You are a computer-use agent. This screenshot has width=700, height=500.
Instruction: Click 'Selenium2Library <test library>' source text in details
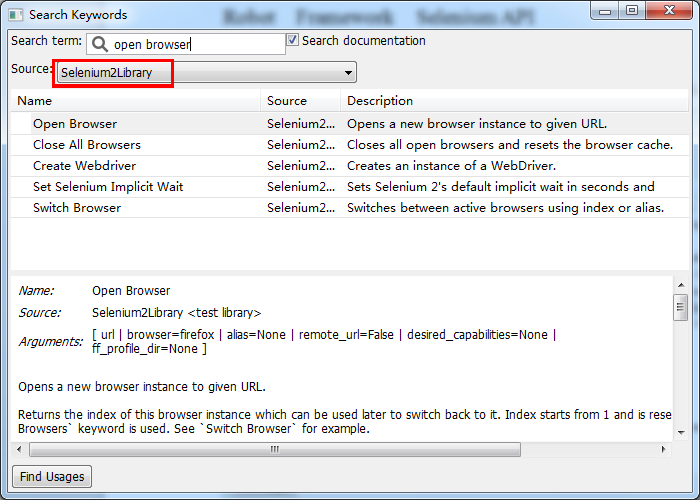point(176,312)
